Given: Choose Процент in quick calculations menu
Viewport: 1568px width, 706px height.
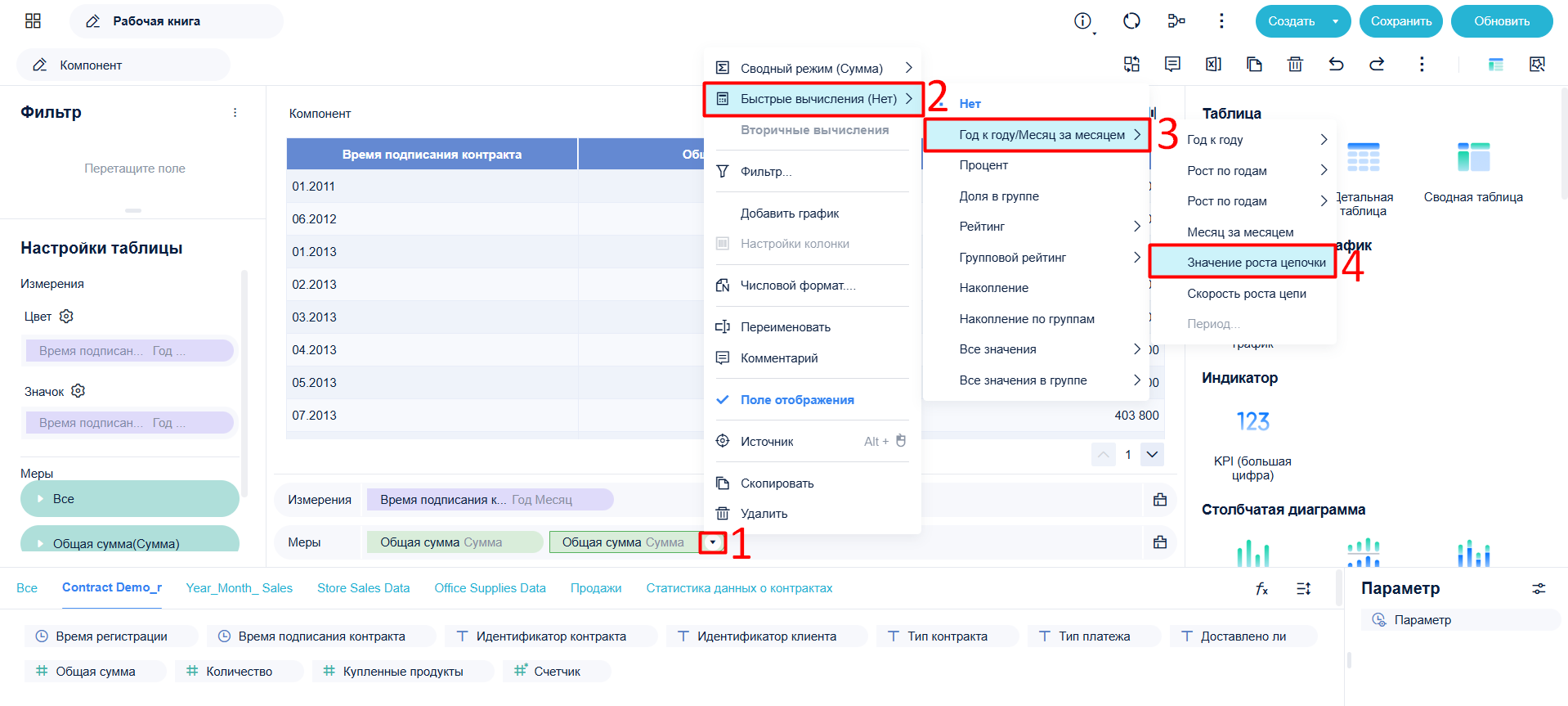Looking at the screenshot, I should pyautogui.click(x=983, y=165).
